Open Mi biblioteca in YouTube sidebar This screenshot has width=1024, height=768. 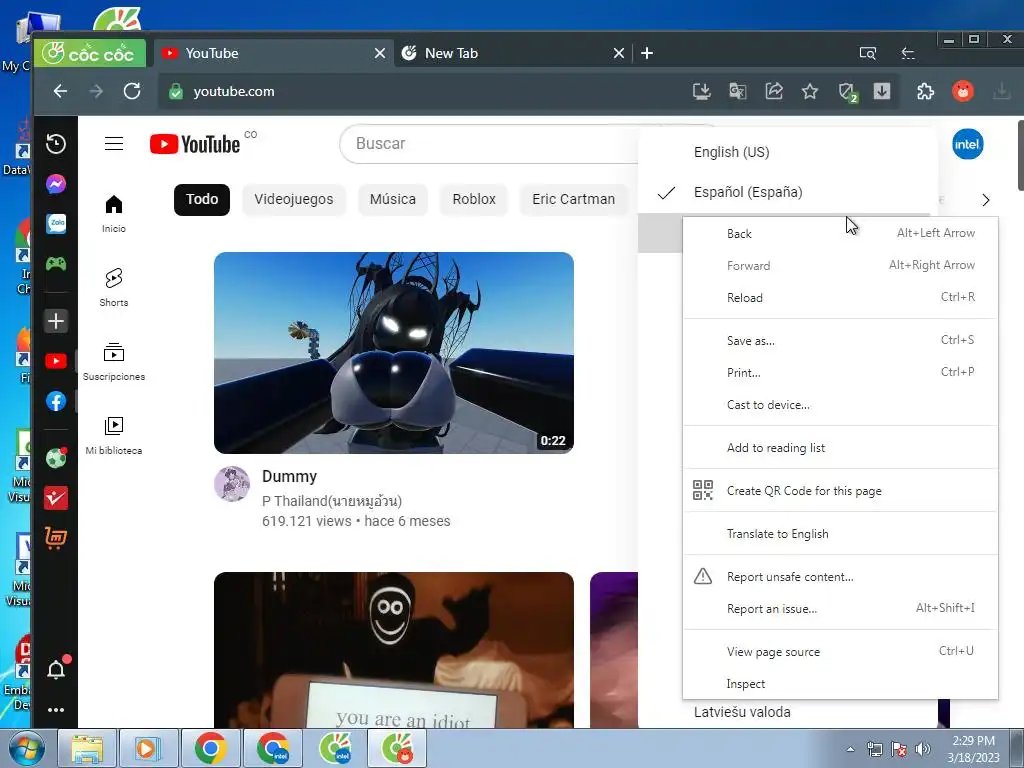click(x=114, y=436)
